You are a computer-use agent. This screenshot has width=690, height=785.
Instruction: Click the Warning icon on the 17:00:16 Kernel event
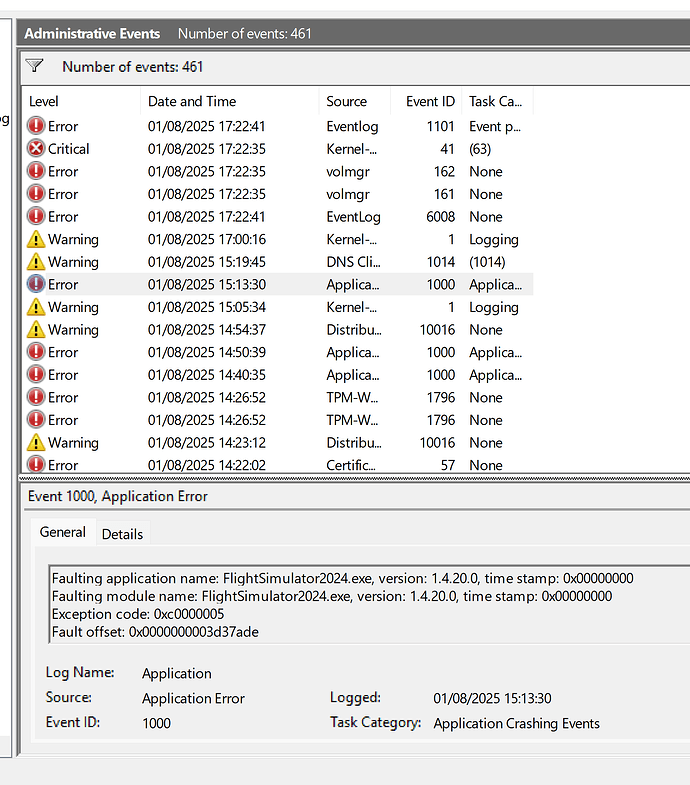[36, 240]
